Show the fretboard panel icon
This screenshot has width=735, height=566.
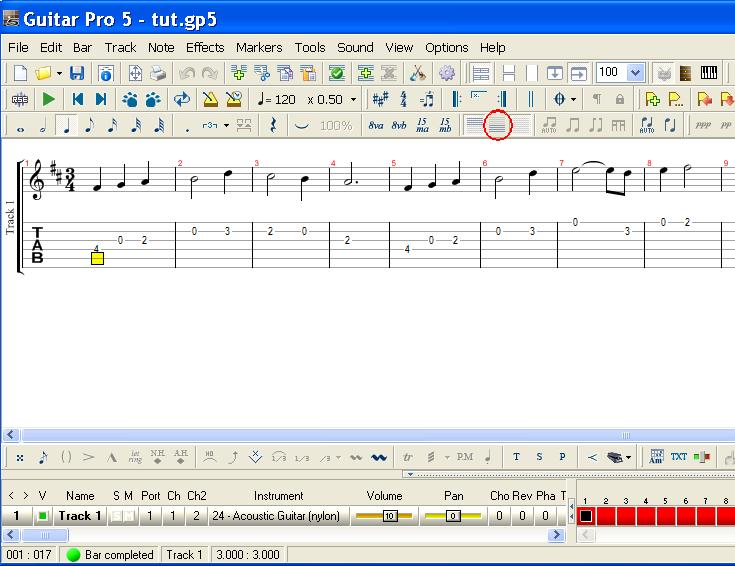click(686, 73)
